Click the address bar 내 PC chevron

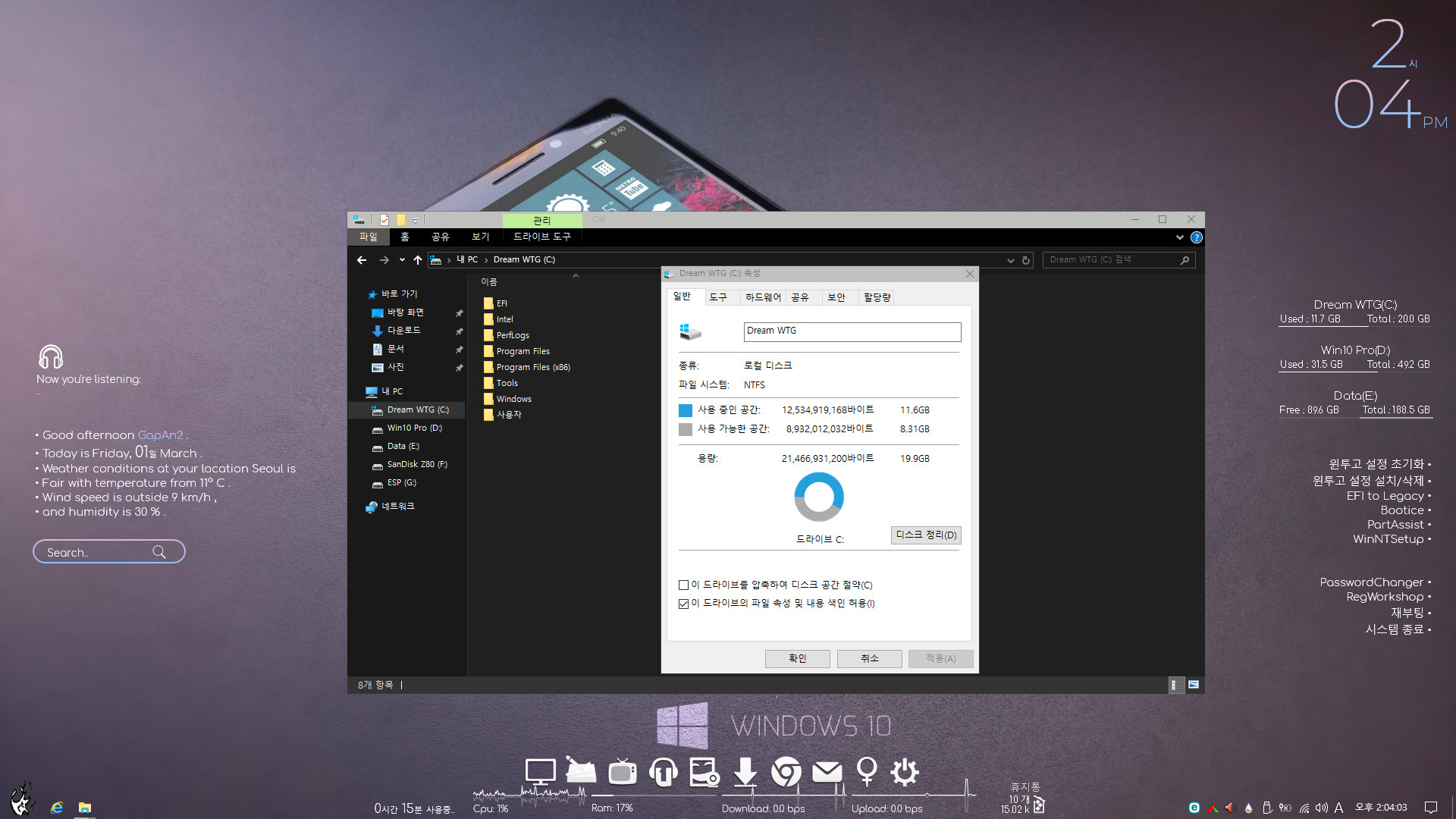pos(486,260)
